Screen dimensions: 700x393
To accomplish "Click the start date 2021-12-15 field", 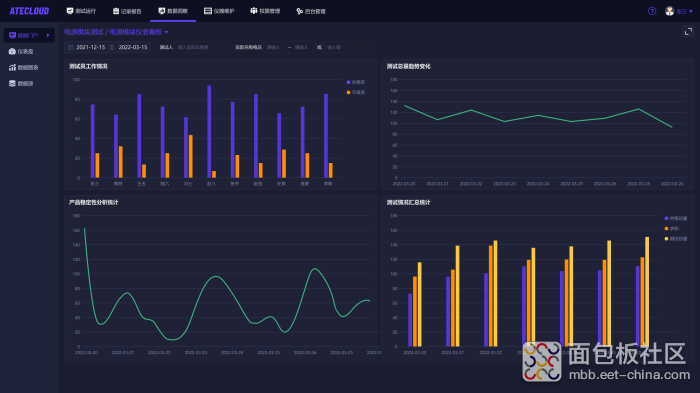I will point(91,47).
